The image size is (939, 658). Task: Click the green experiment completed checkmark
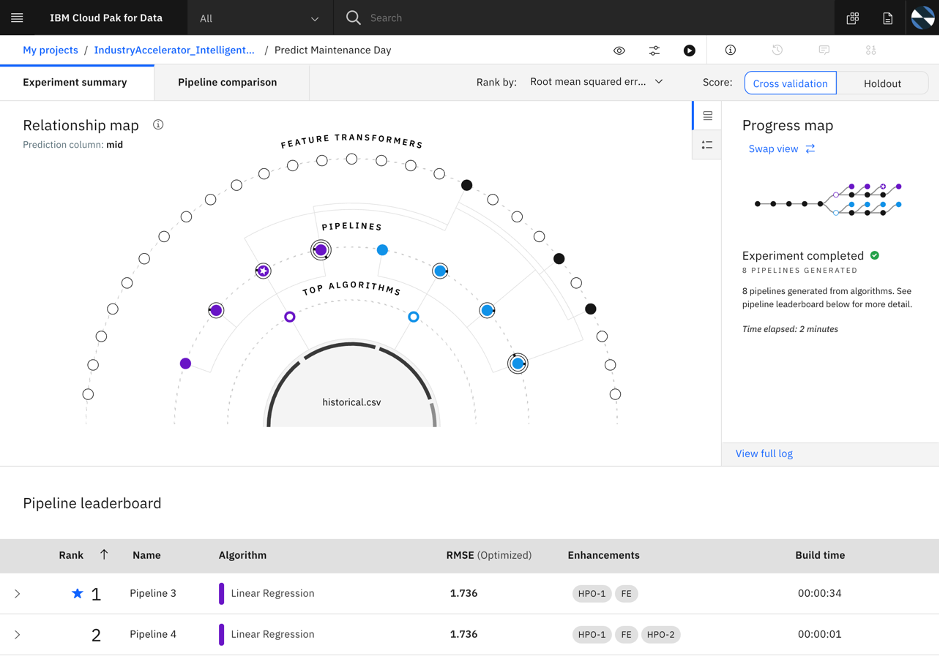(874, 256)
